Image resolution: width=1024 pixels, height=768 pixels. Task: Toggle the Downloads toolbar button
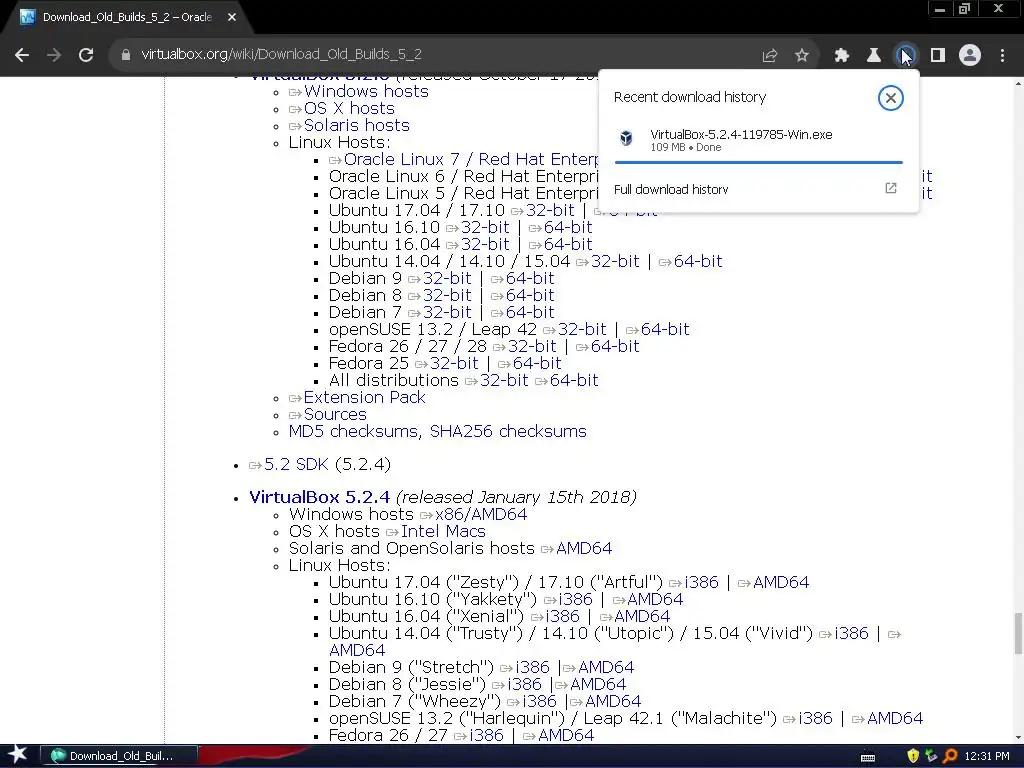point(905,56)
